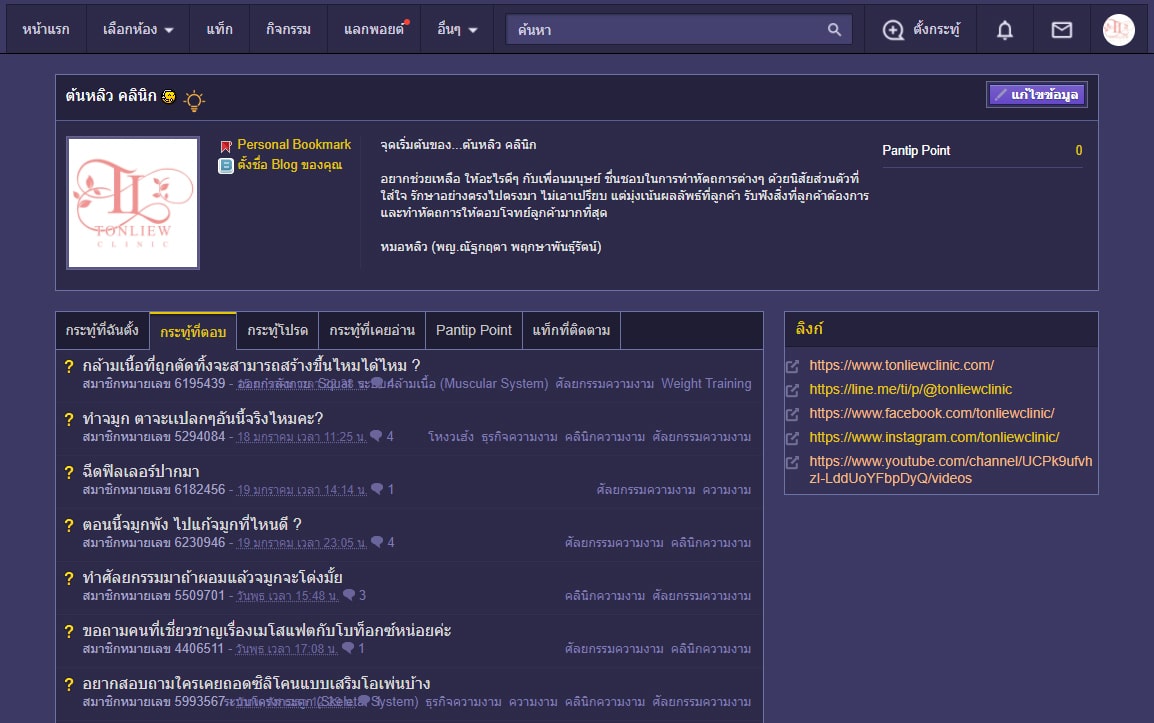
Task: Click the Personal Bookmark flag icon
Action: point(226,146)
